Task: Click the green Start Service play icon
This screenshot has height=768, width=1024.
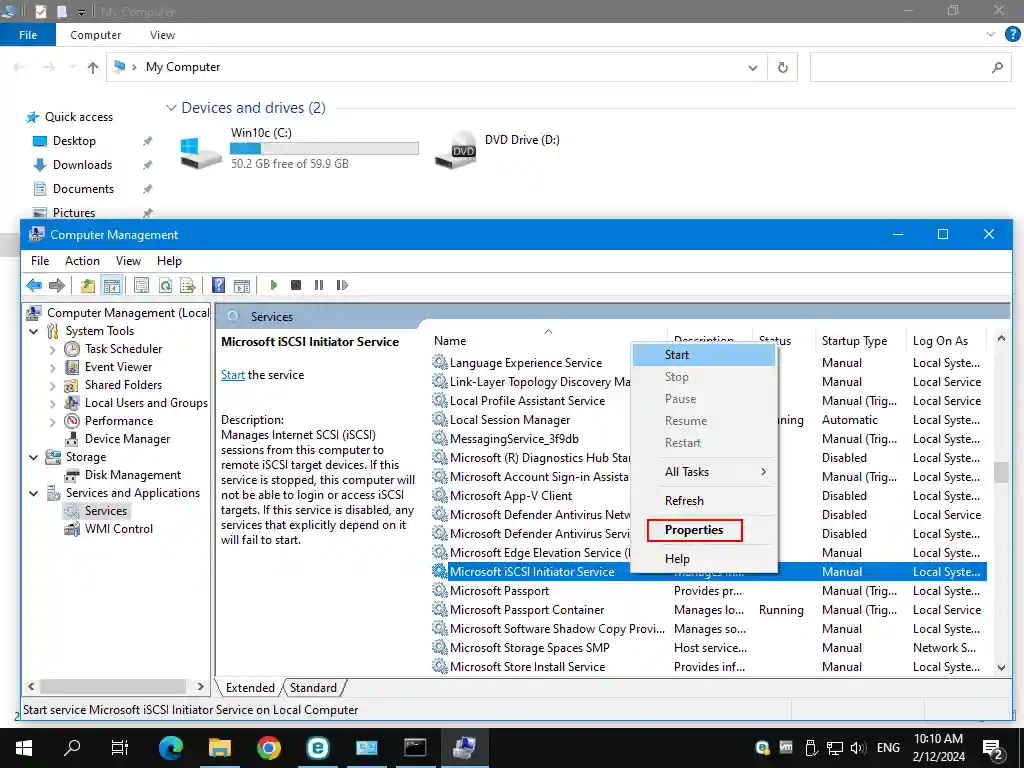Action: [x=274, y=285]
